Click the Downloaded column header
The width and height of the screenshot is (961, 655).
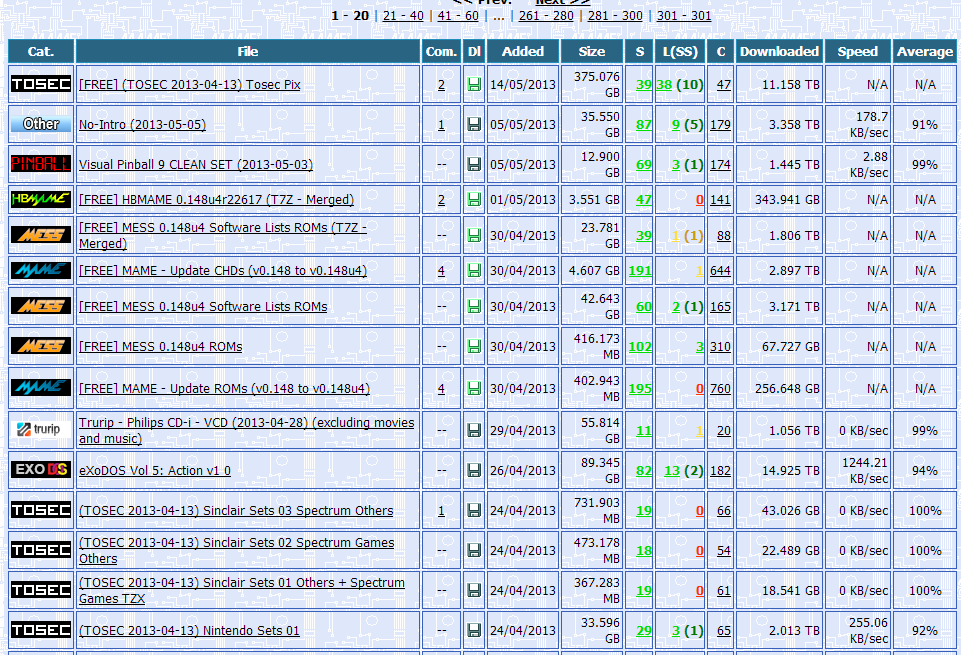coord(779,51)
